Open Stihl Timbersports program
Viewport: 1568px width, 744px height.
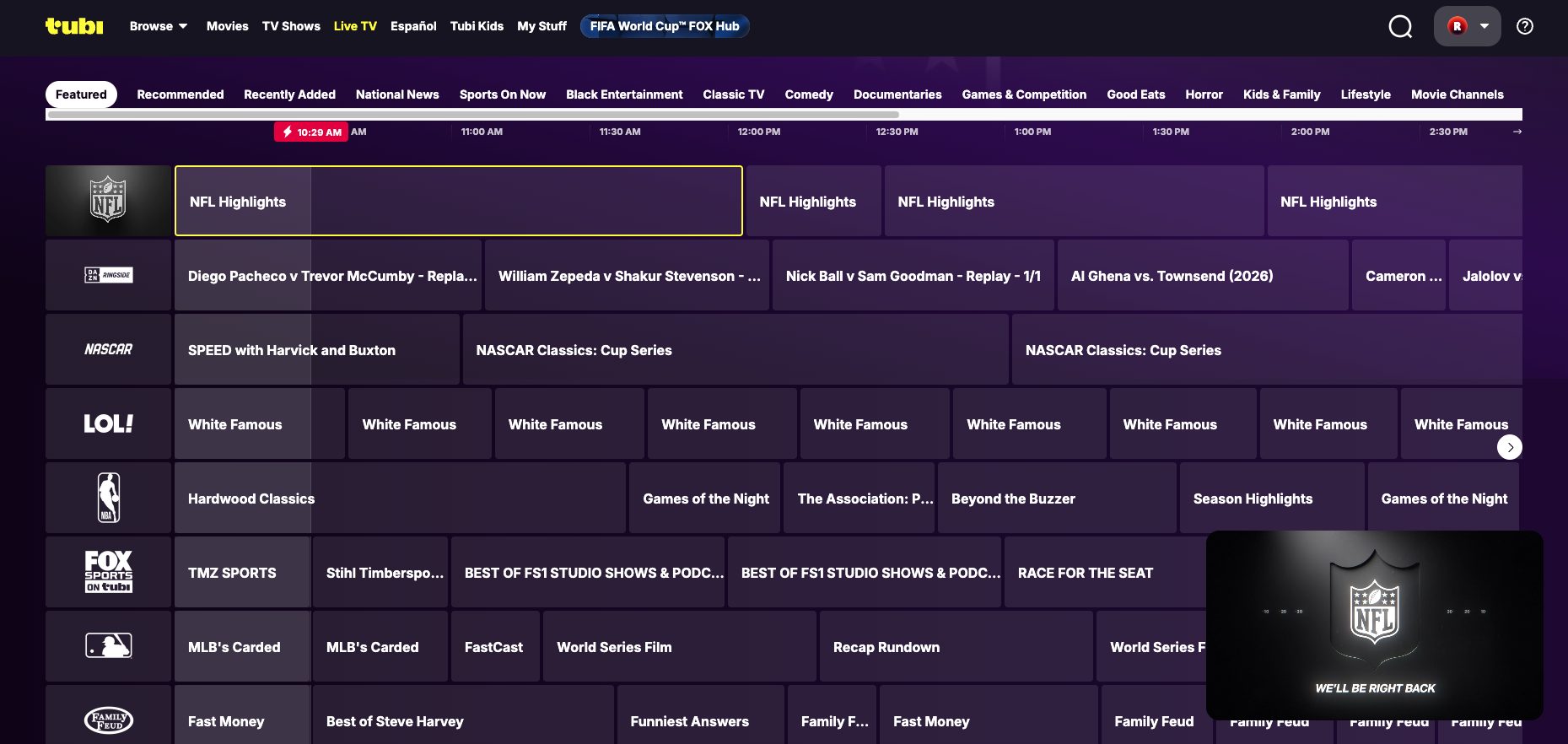click(380, 572)
